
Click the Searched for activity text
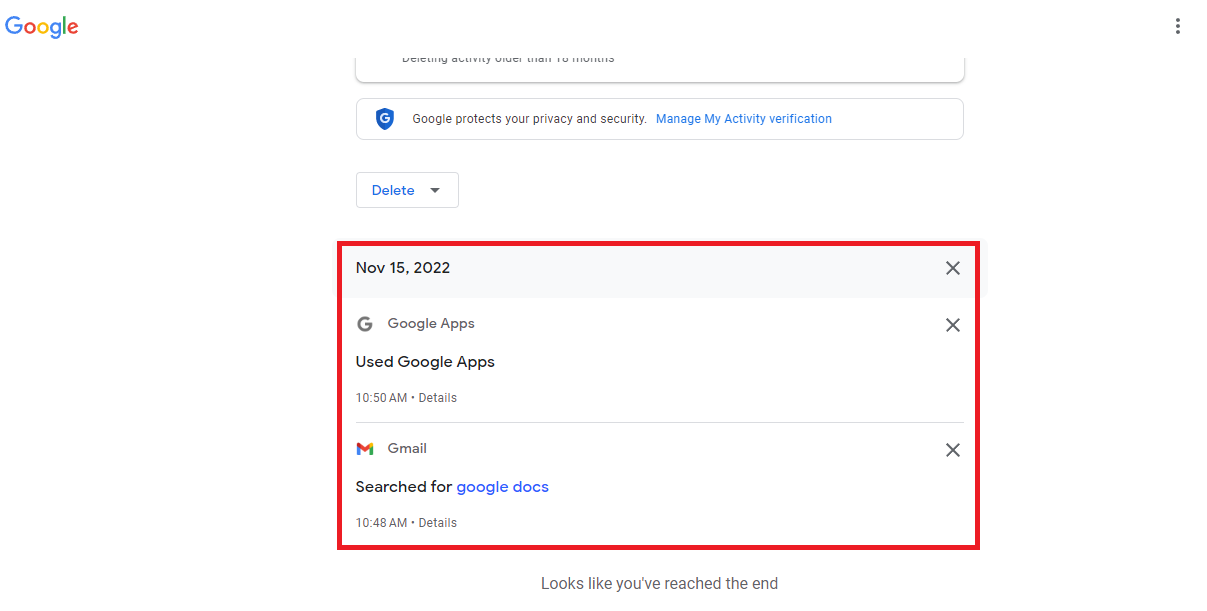click(404, 487)
